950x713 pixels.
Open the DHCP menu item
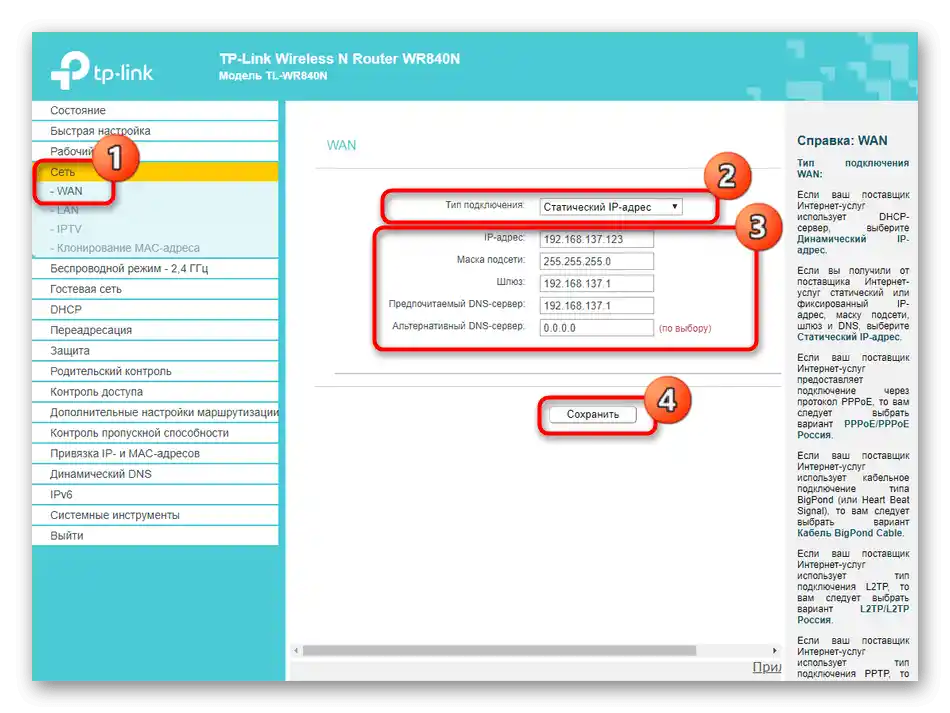[155, 310]
